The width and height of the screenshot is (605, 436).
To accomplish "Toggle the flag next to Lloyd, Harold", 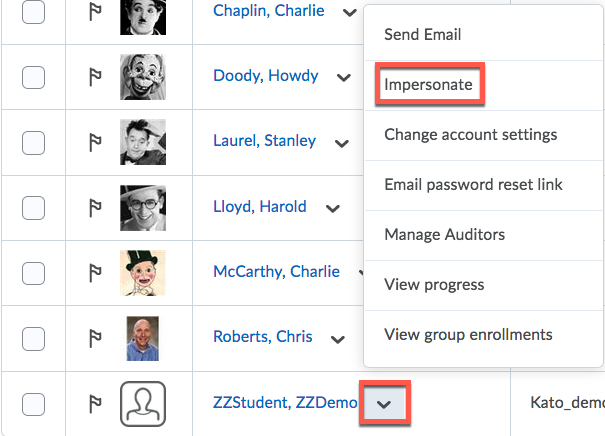I will [96, 208].
